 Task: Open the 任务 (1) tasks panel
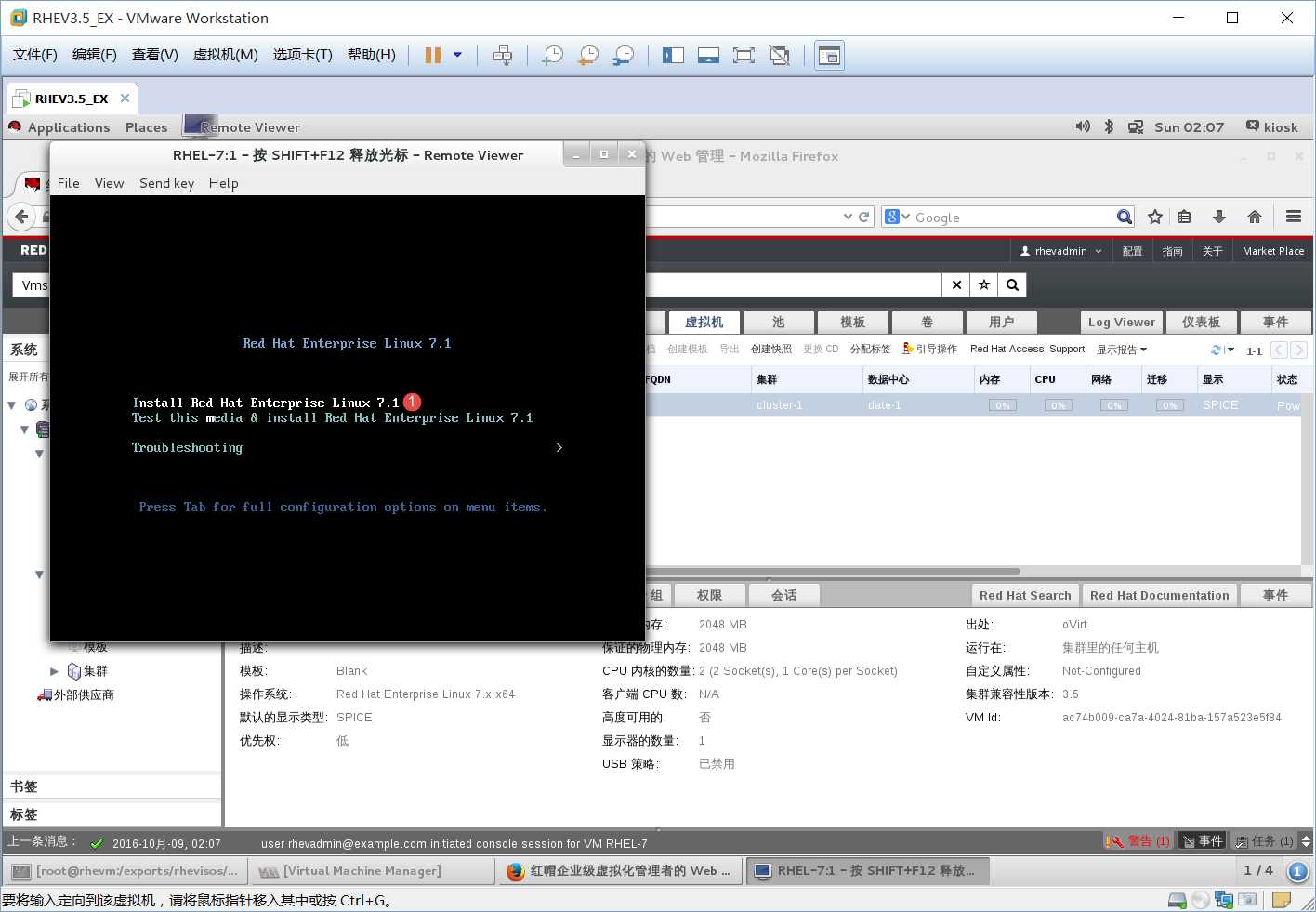point(1264,841)
